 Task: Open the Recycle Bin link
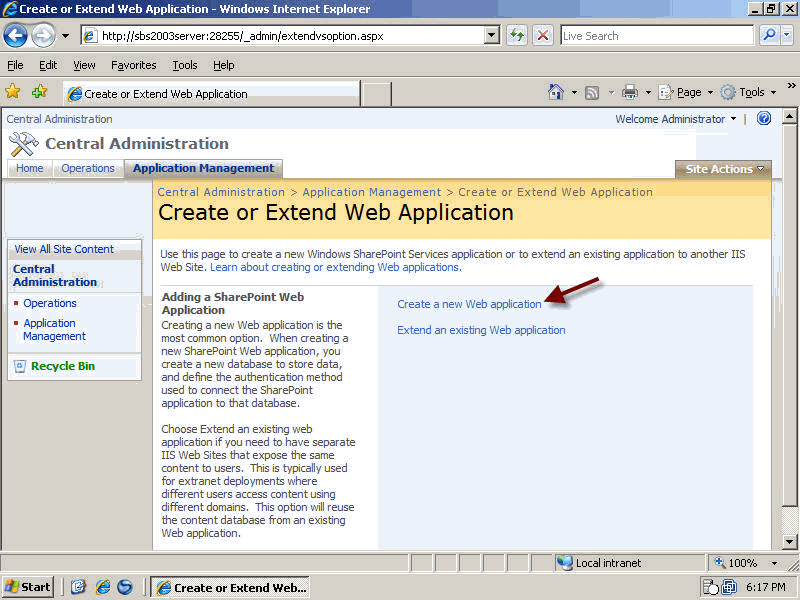pyautogui.click(x=63, y=366)
